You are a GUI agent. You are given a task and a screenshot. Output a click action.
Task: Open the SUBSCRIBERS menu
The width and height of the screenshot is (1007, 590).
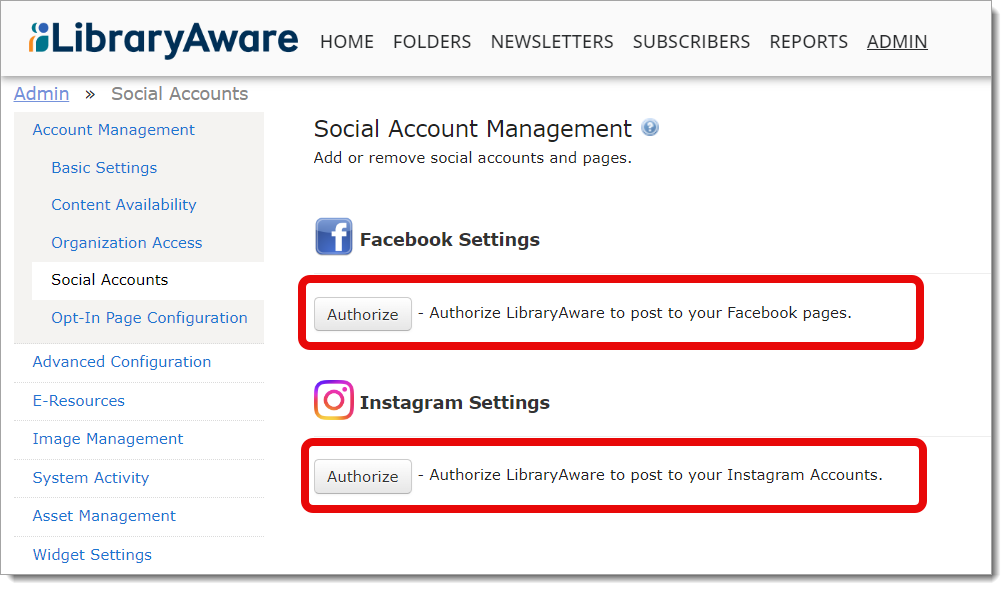(x=691, y=42)
